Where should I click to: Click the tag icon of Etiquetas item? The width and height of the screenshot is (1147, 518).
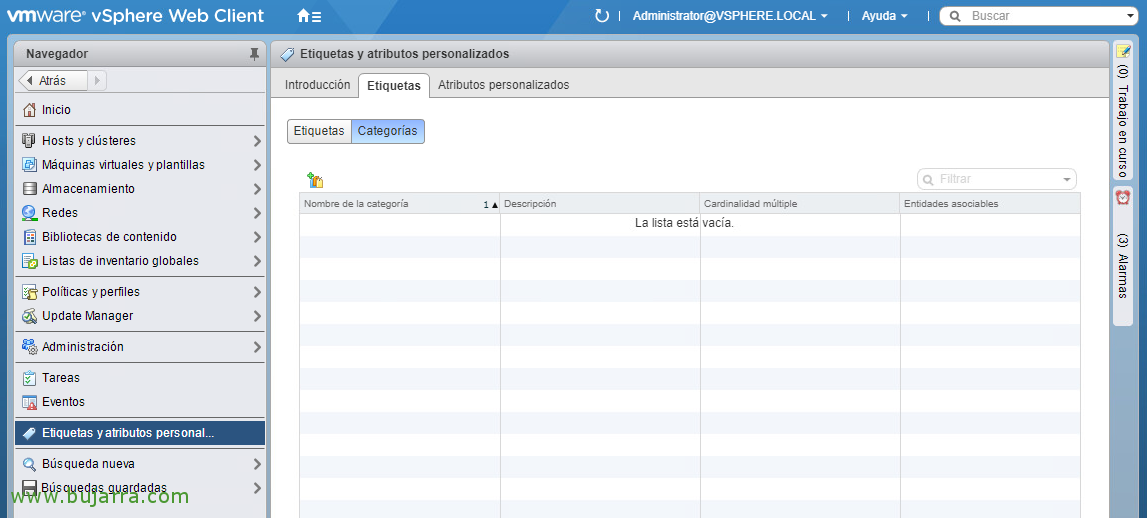point(29,433)
